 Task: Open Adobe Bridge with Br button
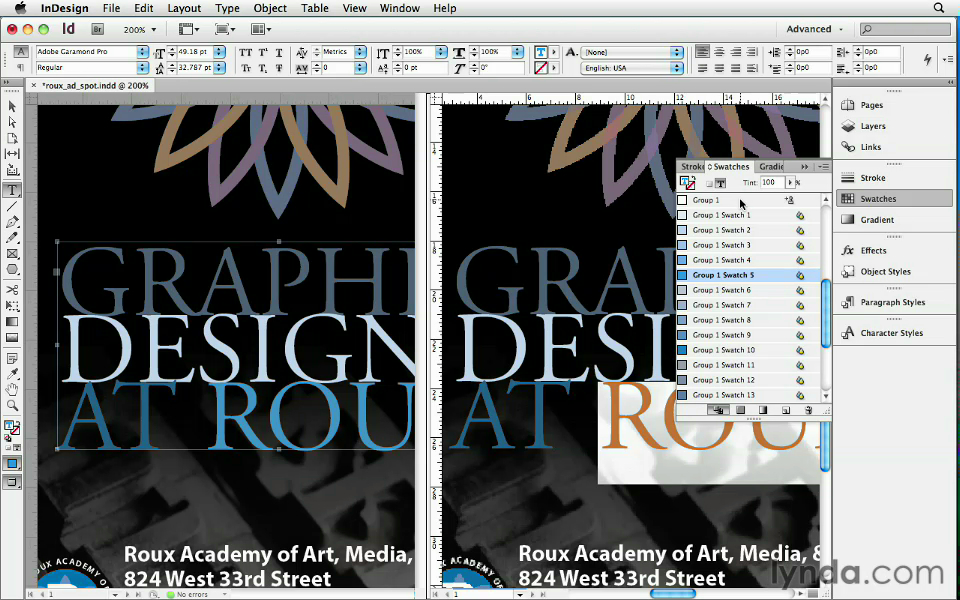tap(97, 29)
